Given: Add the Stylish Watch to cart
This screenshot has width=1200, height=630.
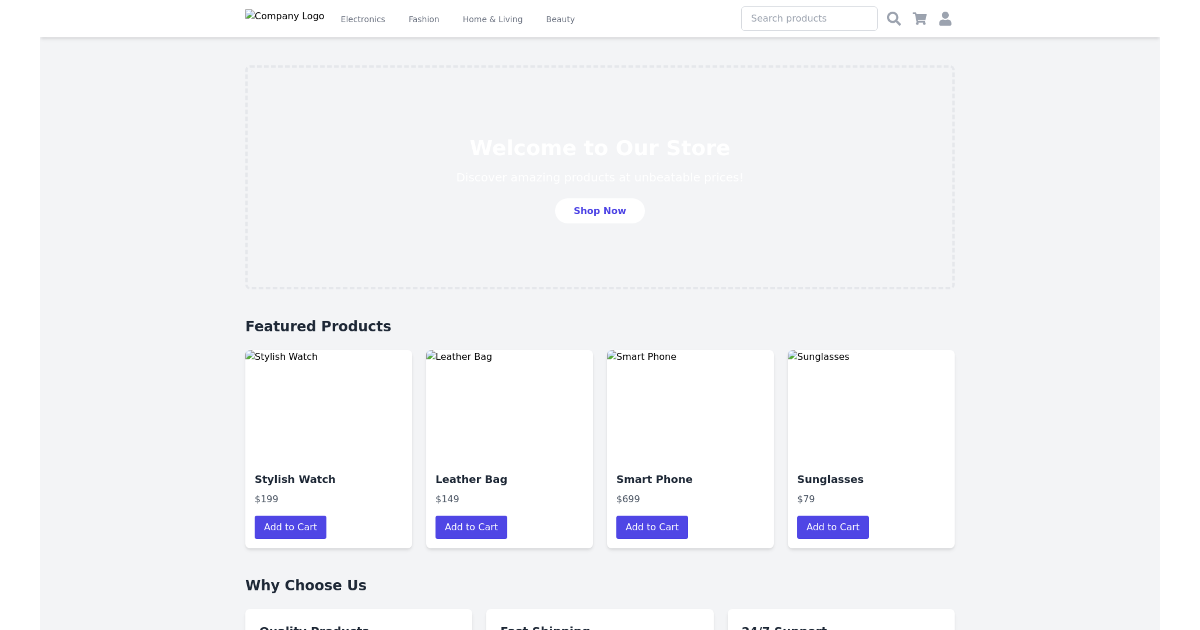Looking at the screenshot, I should point(290,527).
